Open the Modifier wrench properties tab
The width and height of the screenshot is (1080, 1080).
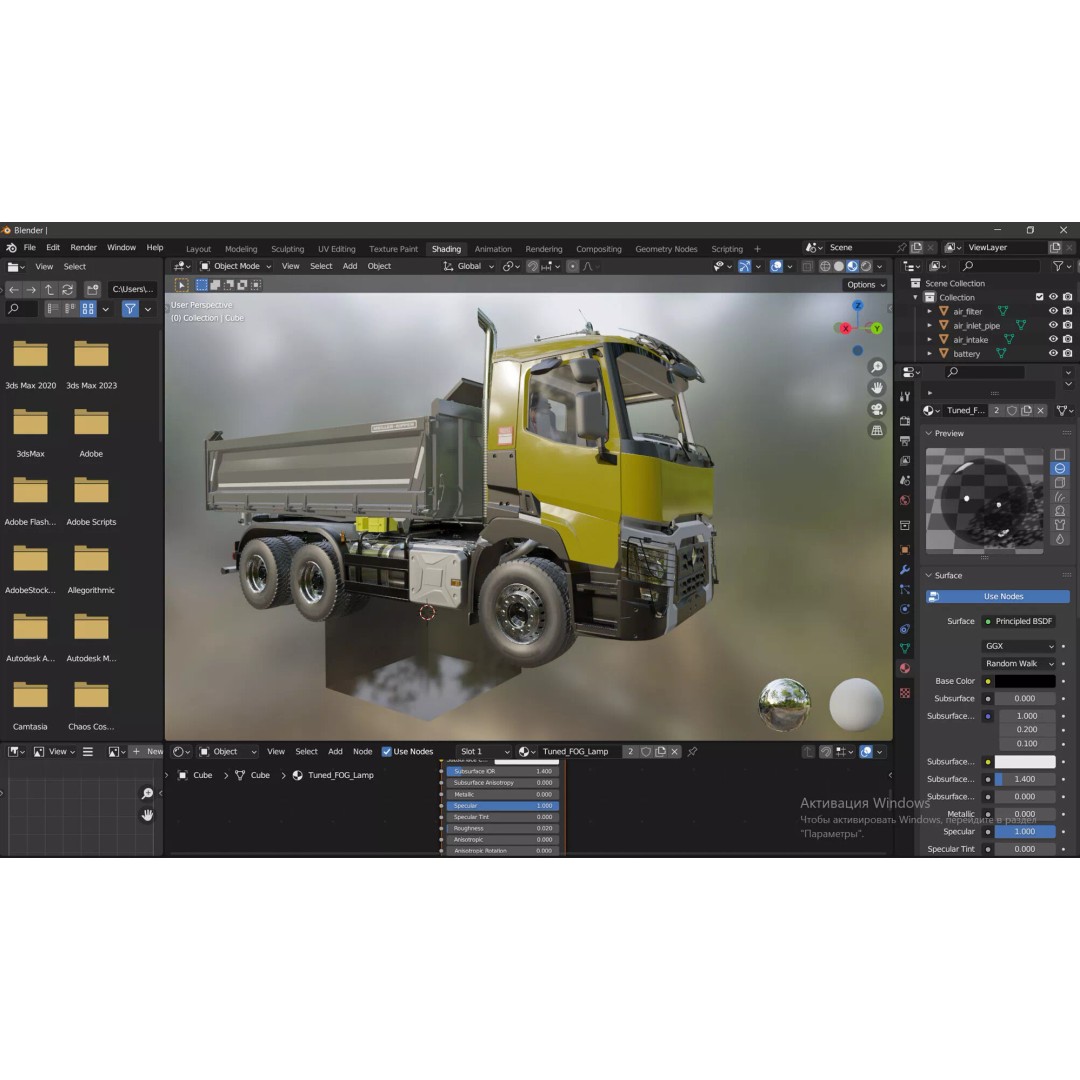[x=905, y=570]
